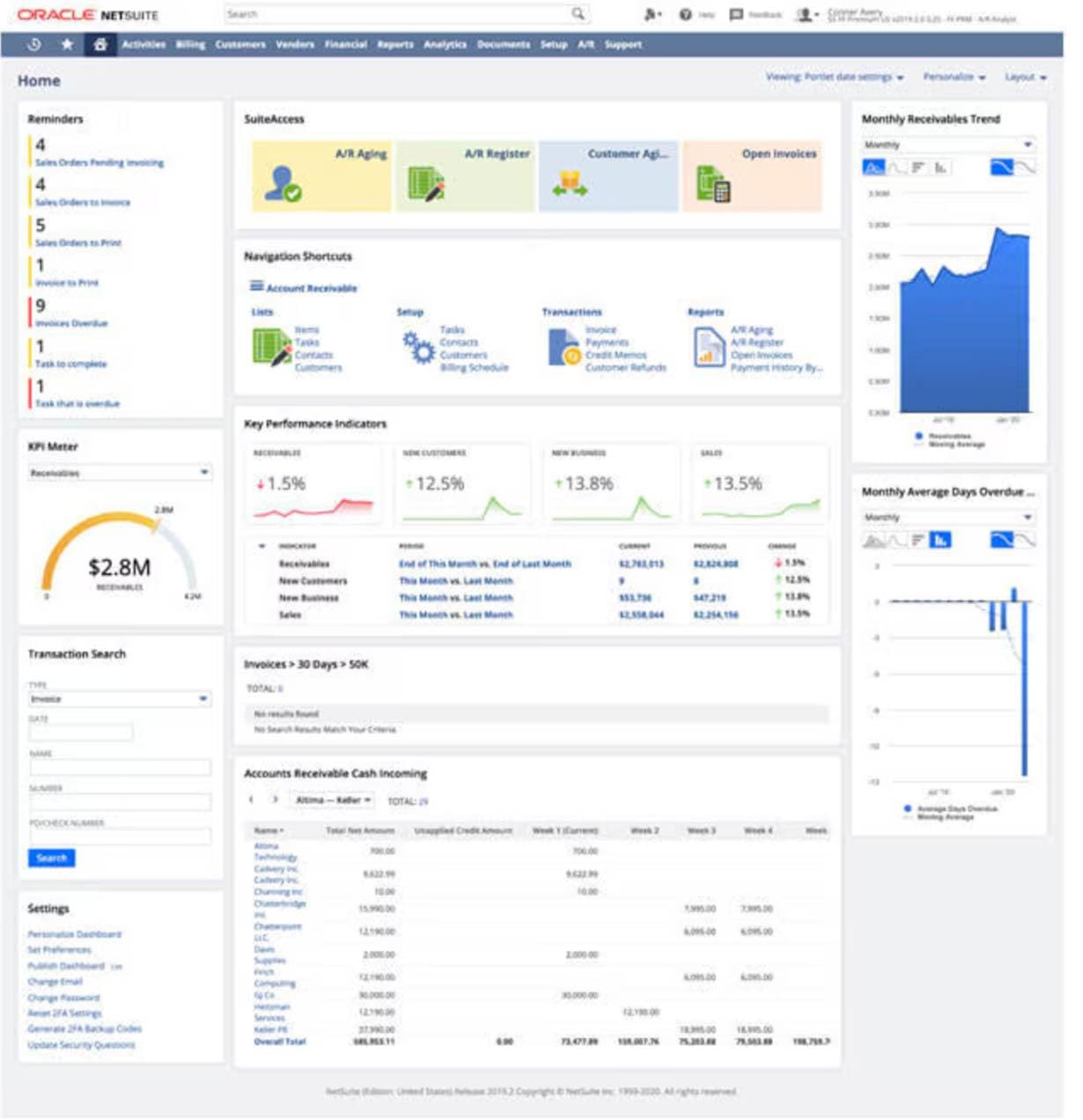Open the Invoices Overdue reminder link
1083x1120 pixels.
coord(71,323)
